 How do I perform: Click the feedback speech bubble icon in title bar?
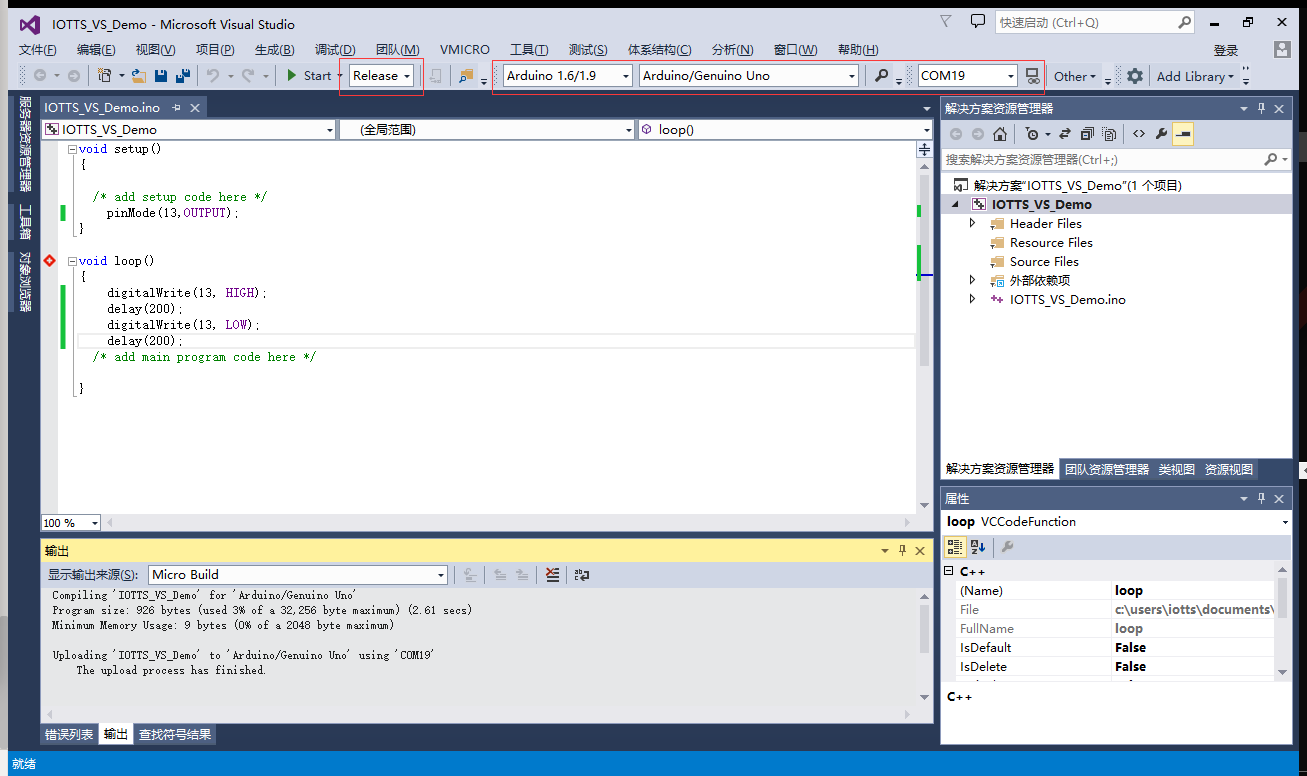point(978,22)
